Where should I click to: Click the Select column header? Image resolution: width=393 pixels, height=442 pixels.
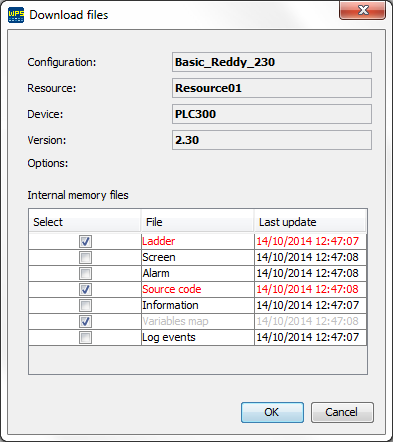(85, 222)
